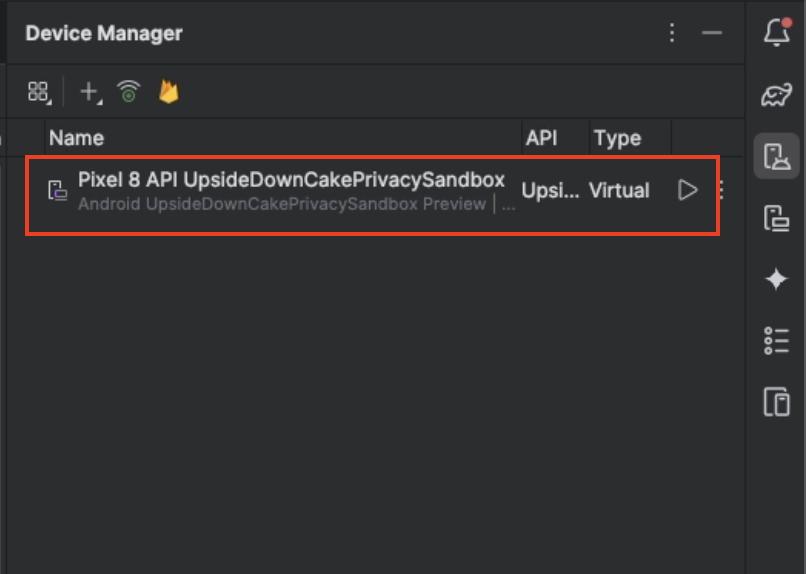Click the 'Virtual' type cell
This screenshot has height=574, width=806.
619,191
